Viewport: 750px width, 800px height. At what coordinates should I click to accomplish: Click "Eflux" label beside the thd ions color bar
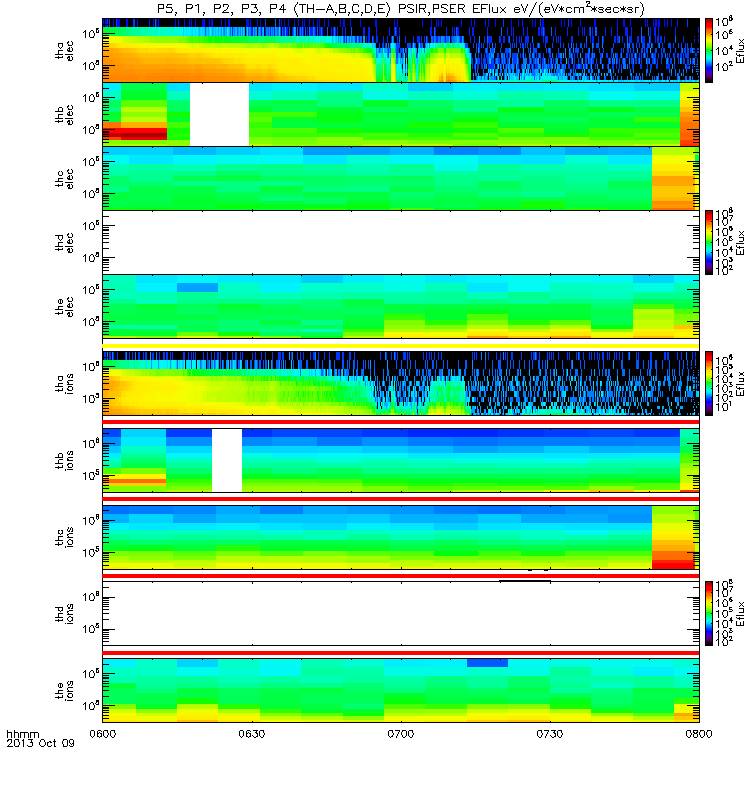(x=740, y=614)
